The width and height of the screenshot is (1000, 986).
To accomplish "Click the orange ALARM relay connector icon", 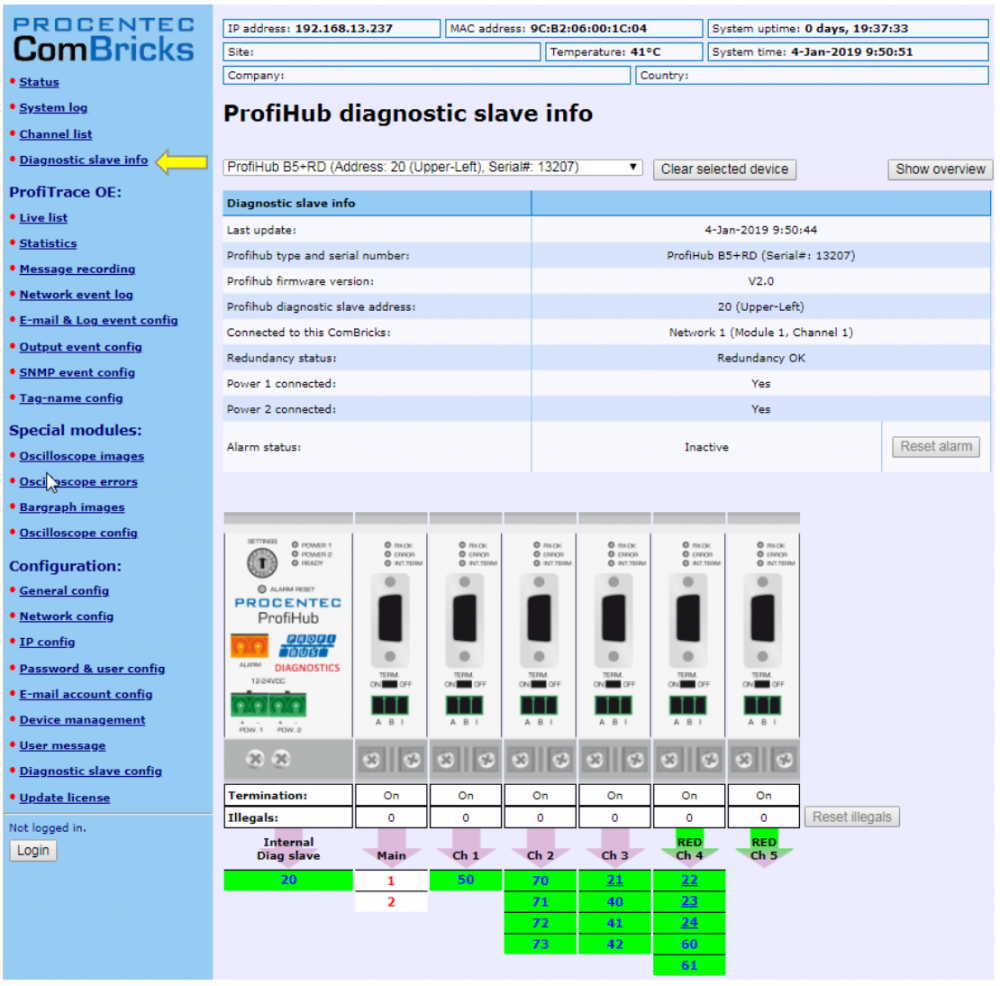I will pyautogui.click(x=248, y=646).
